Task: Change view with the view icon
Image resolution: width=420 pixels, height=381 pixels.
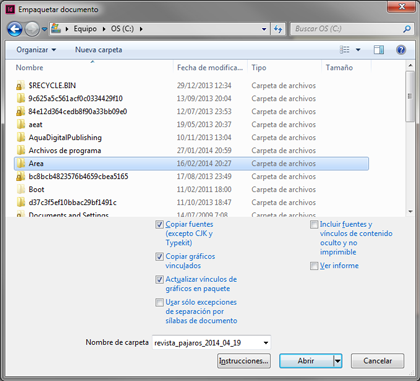Action: point(344,50)
